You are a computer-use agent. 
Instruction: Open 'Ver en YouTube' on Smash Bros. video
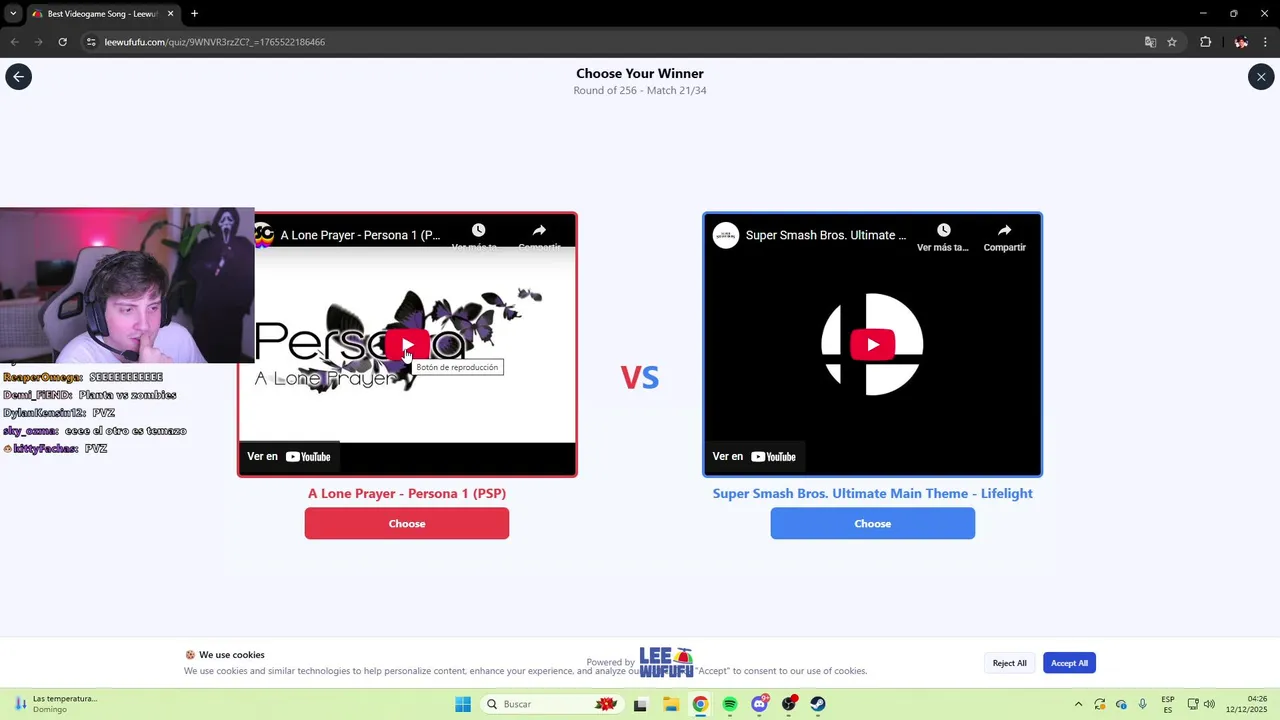click(754, 456)
